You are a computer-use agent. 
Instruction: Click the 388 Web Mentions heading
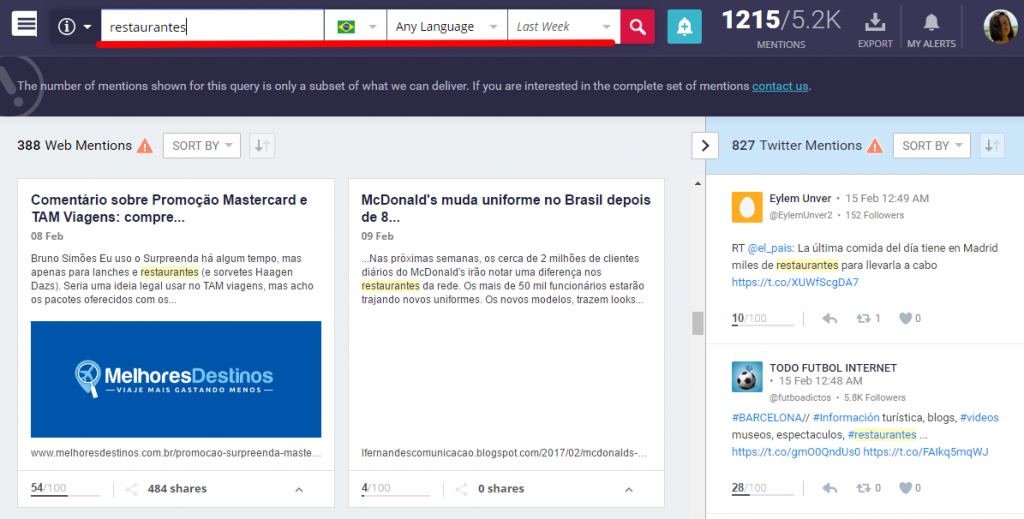coord(74,146)
